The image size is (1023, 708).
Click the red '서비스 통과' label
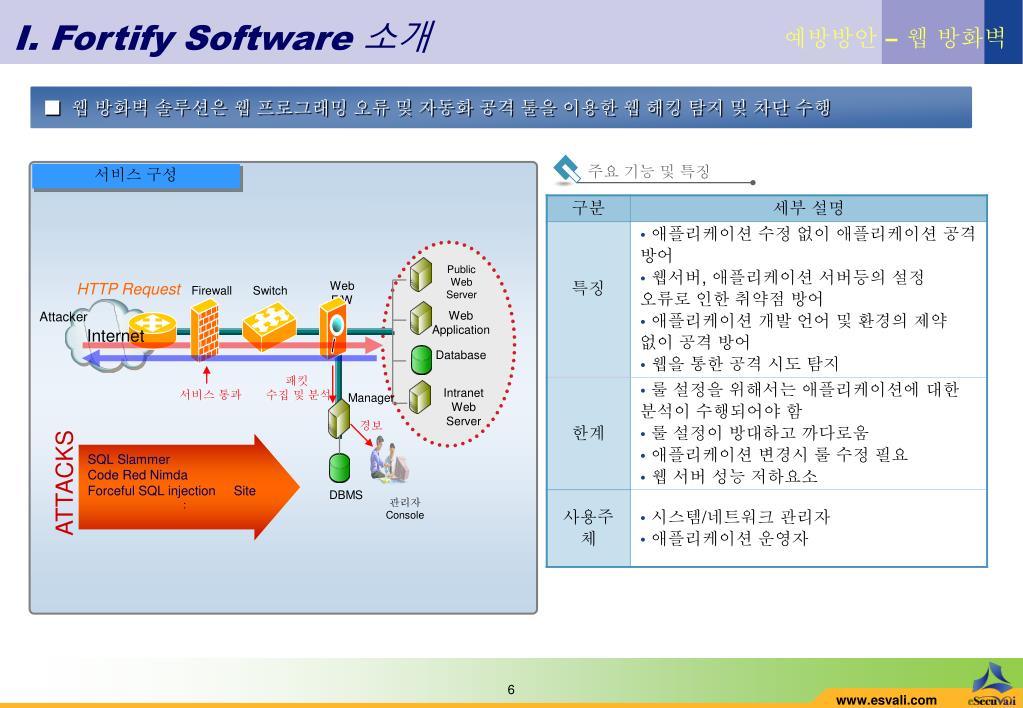pos(211,394)
